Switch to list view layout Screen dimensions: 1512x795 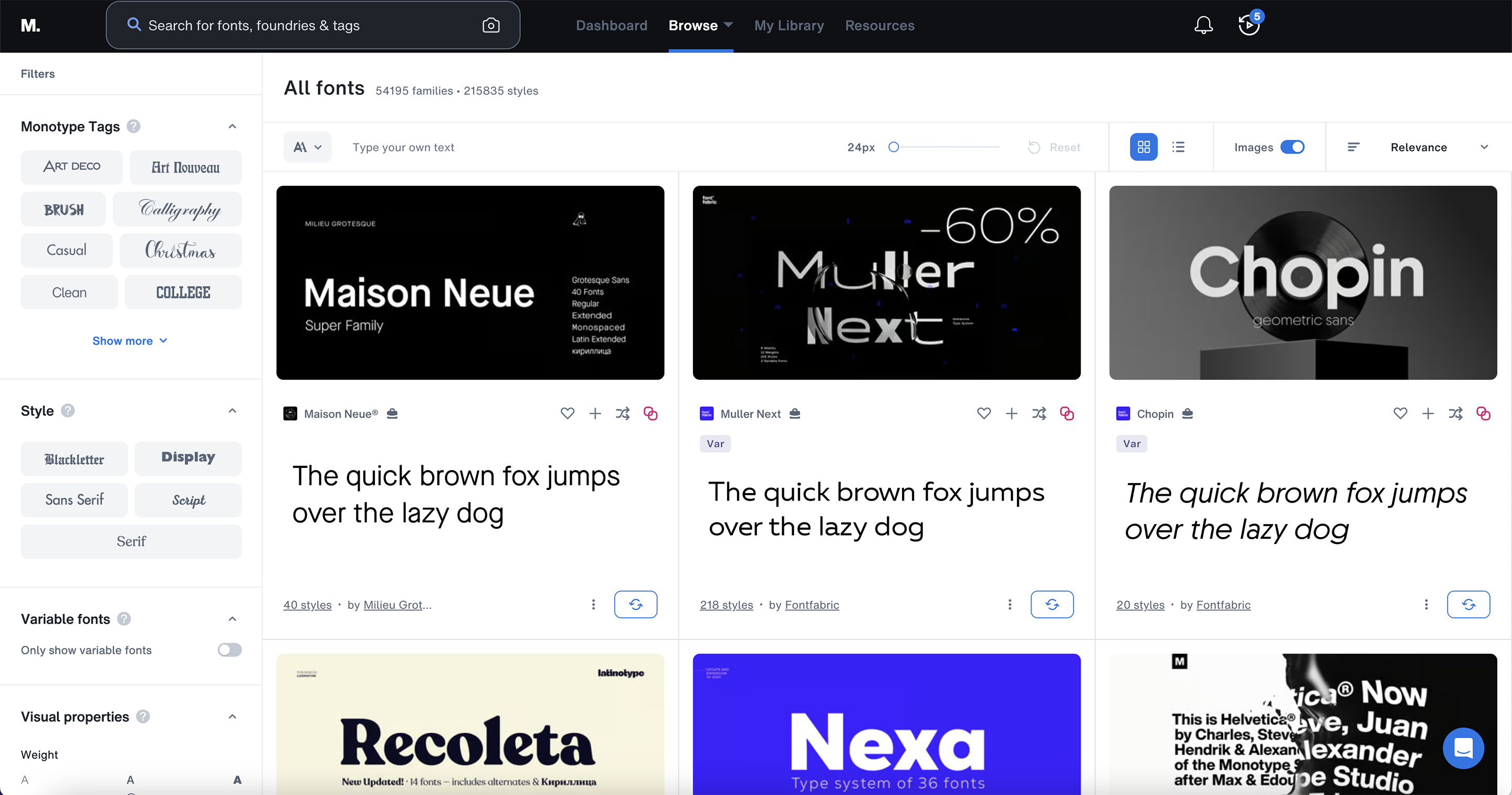coord(1178,147)
